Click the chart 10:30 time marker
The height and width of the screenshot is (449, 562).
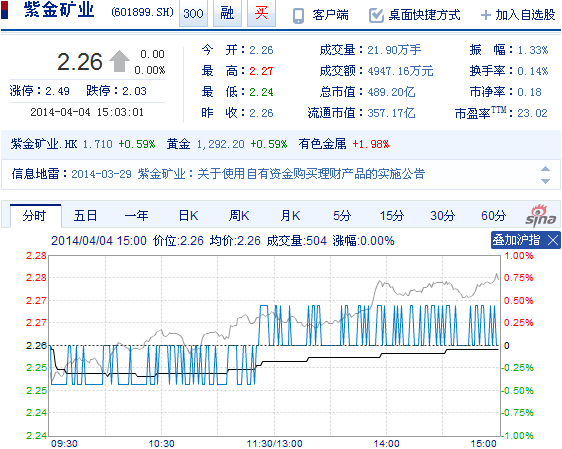point(161,444)
